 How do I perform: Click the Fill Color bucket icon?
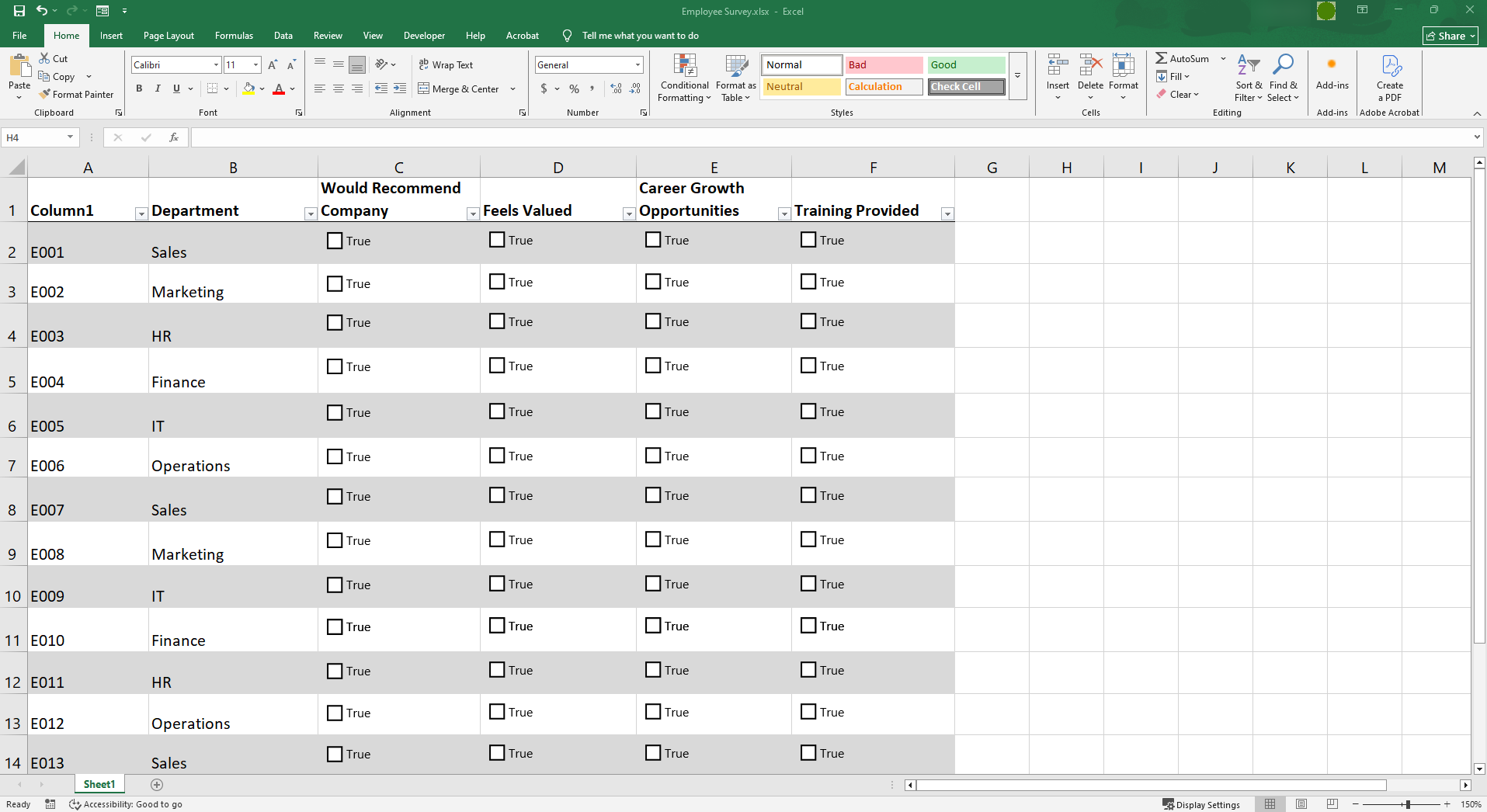248,88
